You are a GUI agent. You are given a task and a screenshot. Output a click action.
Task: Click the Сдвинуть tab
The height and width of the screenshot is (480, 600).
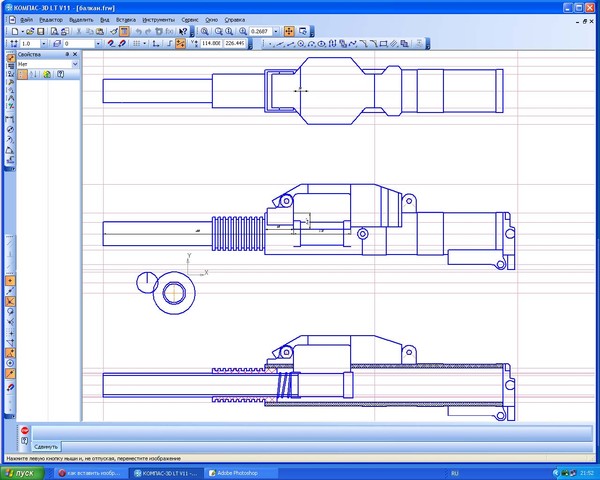click(x=46, y=447)
